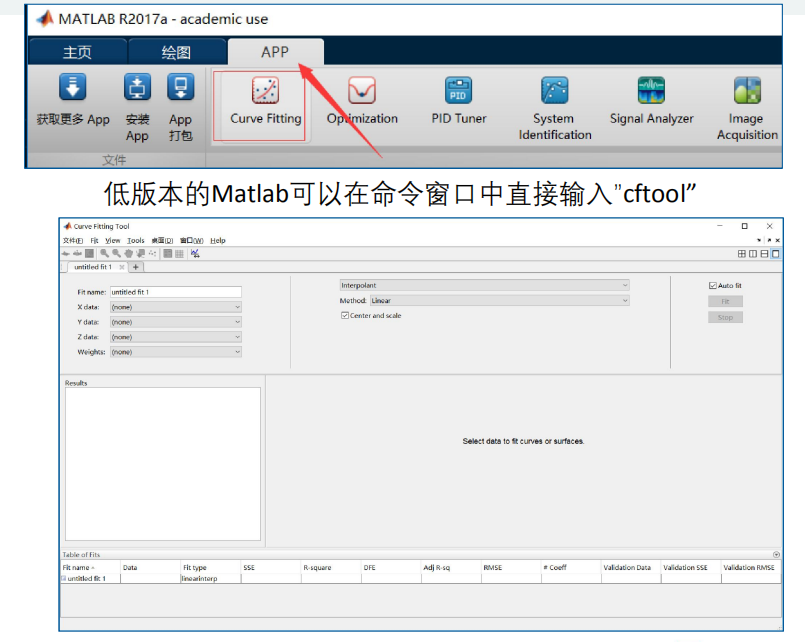This screenshot has width=805, height=642.
Task: Select the exclude outliers tool
Action: coord(152,254)
